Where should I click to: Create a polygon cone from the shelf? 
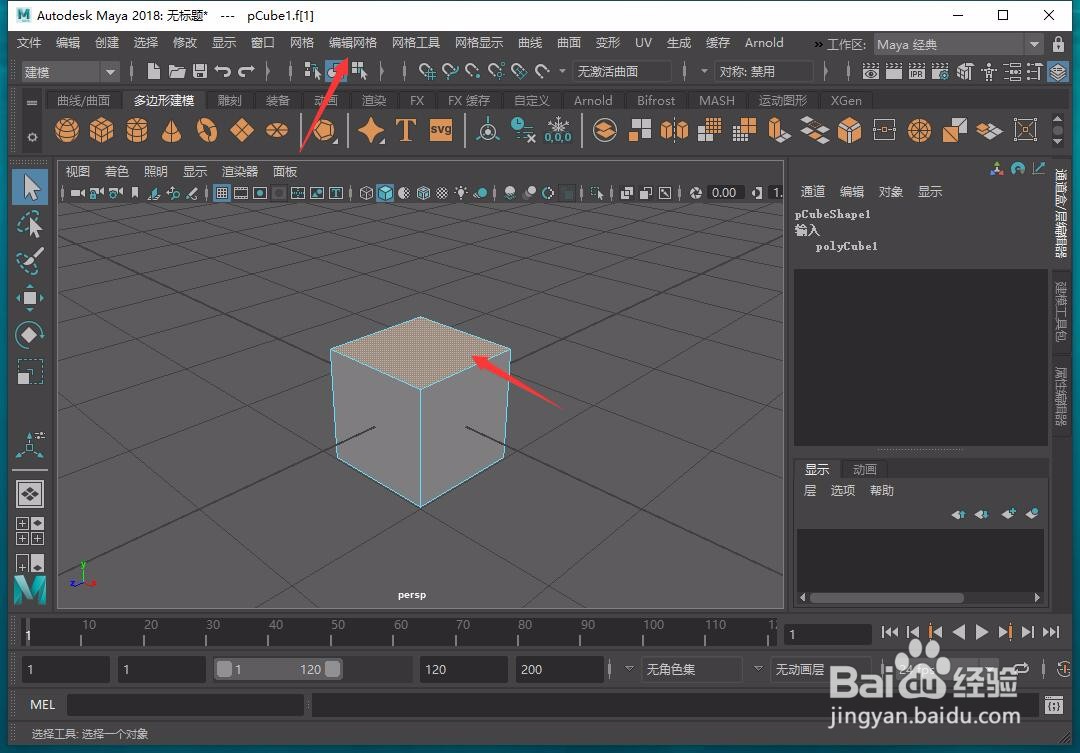172,130
